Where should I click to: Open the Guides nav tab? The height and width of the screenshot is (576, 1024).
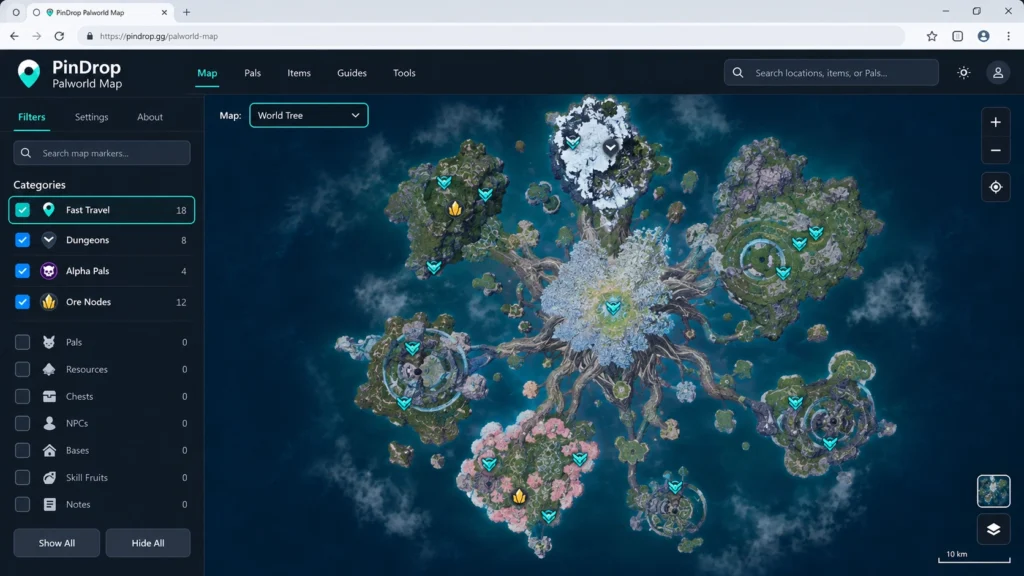(351, 73)
